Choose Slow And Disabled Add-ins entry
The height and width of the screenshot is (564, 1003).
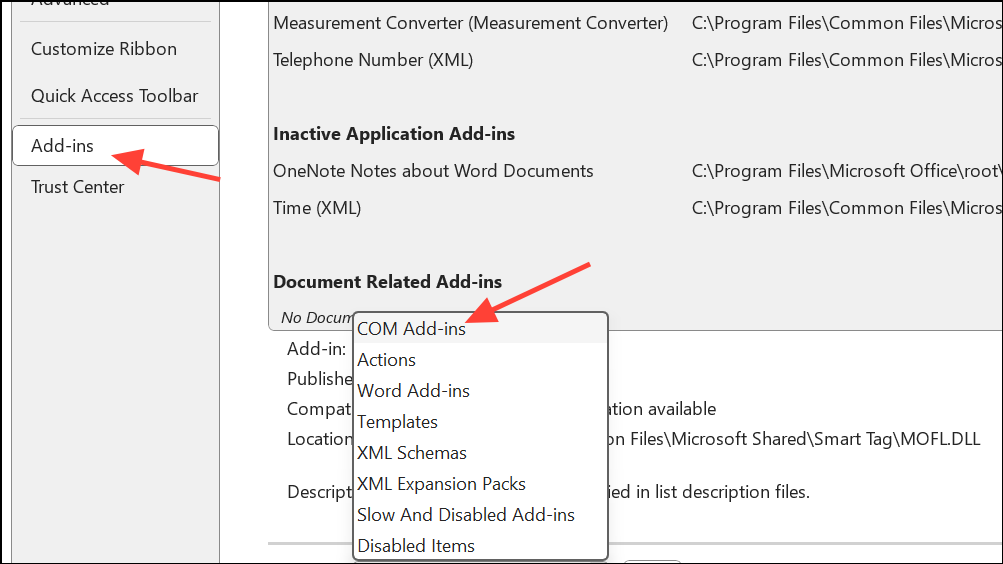[x=465, y=515]
